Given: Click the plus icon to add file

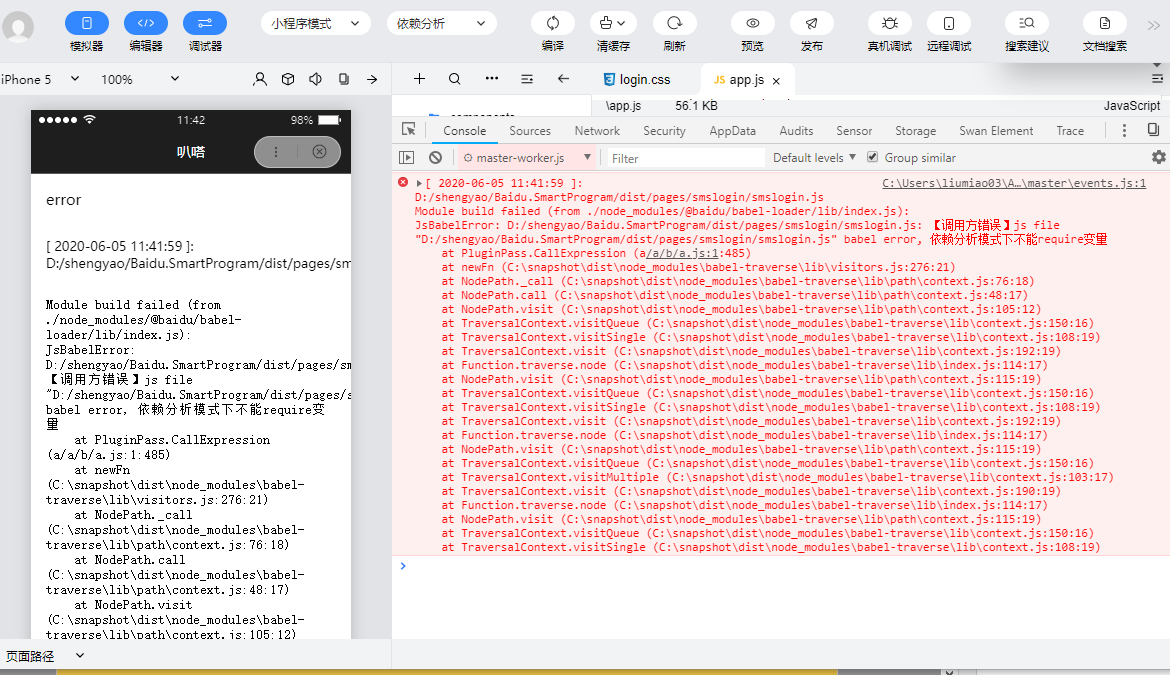Looking at the screenshot, I should pyautogui.click(x=419, y=78).
